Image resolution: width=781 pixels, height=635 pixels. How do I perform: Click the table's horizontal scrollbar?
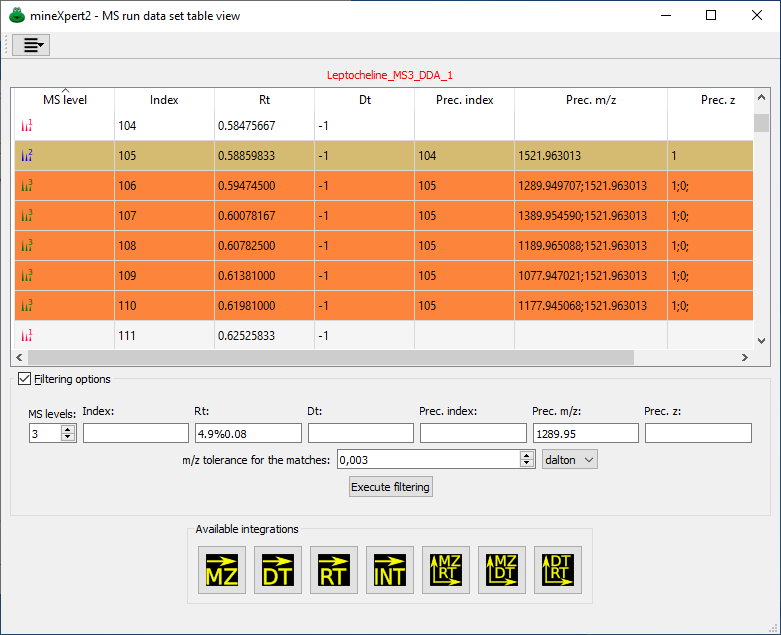click(330, 357)
